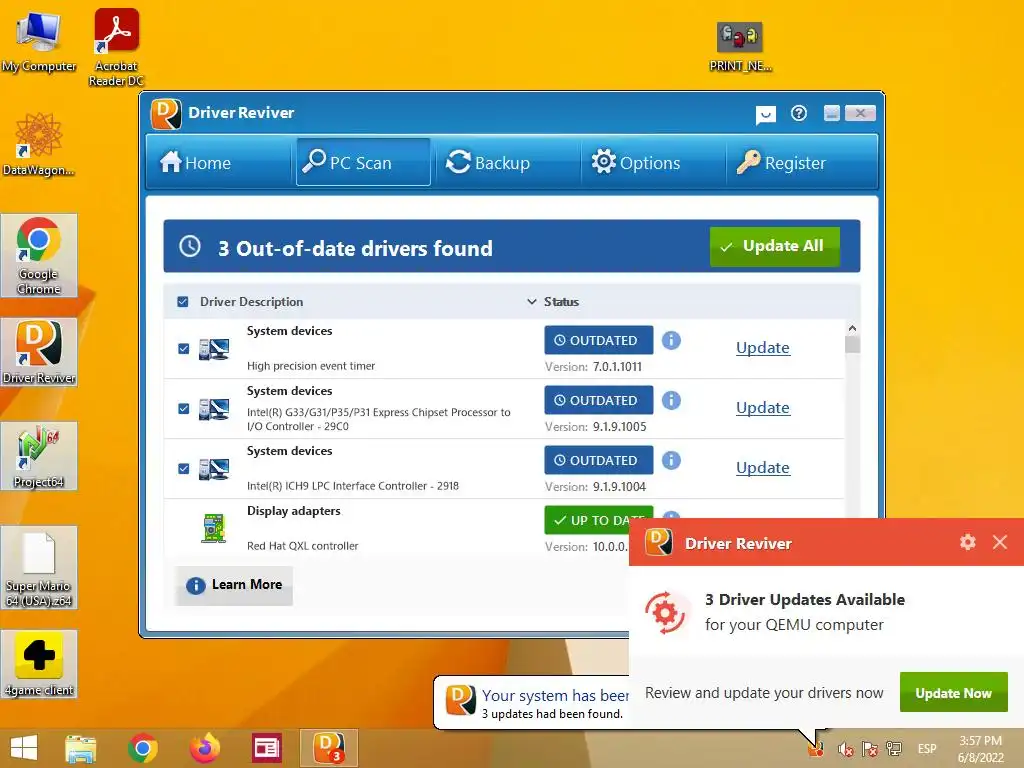This screenshot has height=768, width=1024.
Task: Open Acrobat Reader DC desktop shortcut
Action: click(x=116, y=47)
